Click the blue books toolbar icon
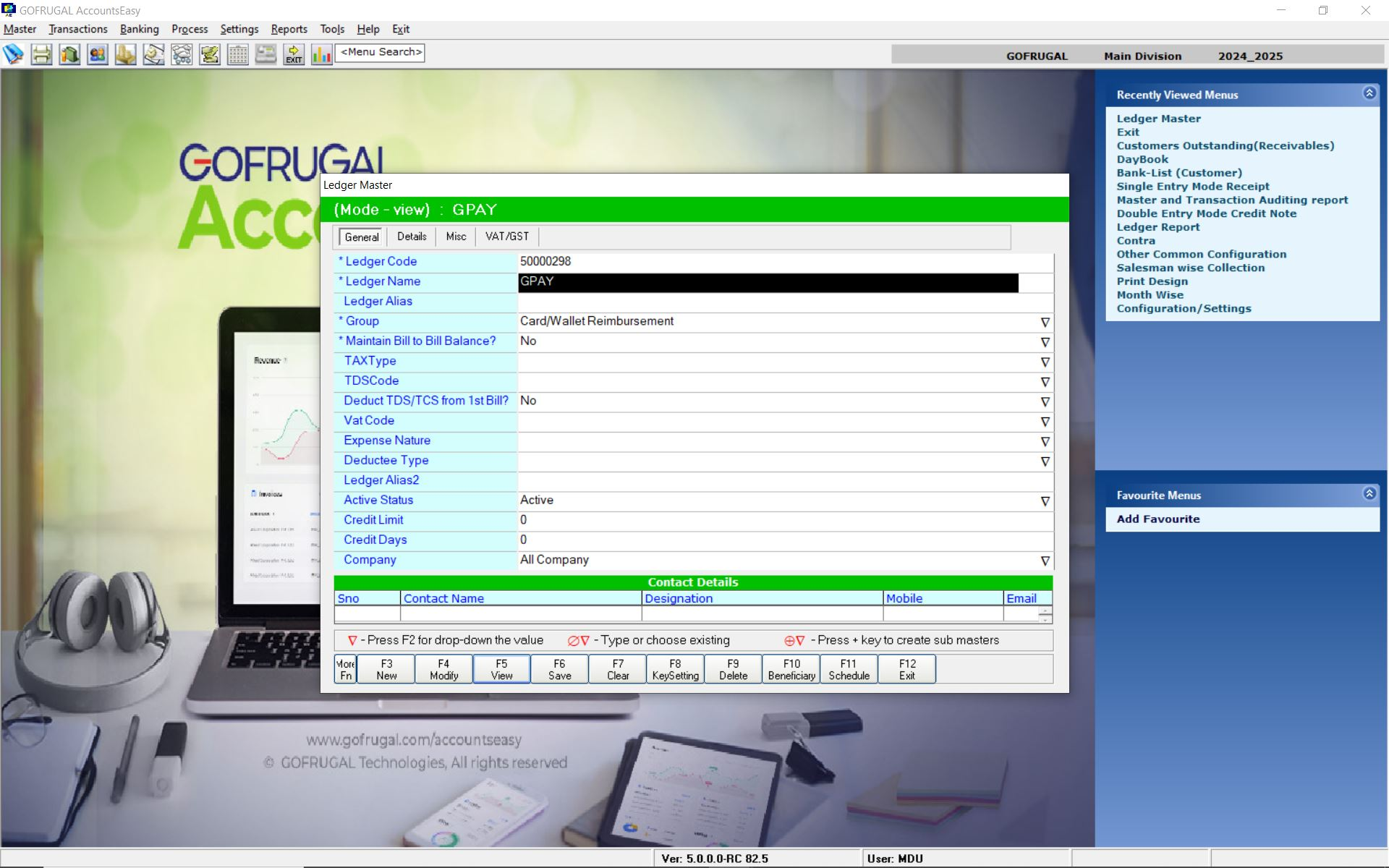Screen dimensions: 1389x868 click(13, 54)
